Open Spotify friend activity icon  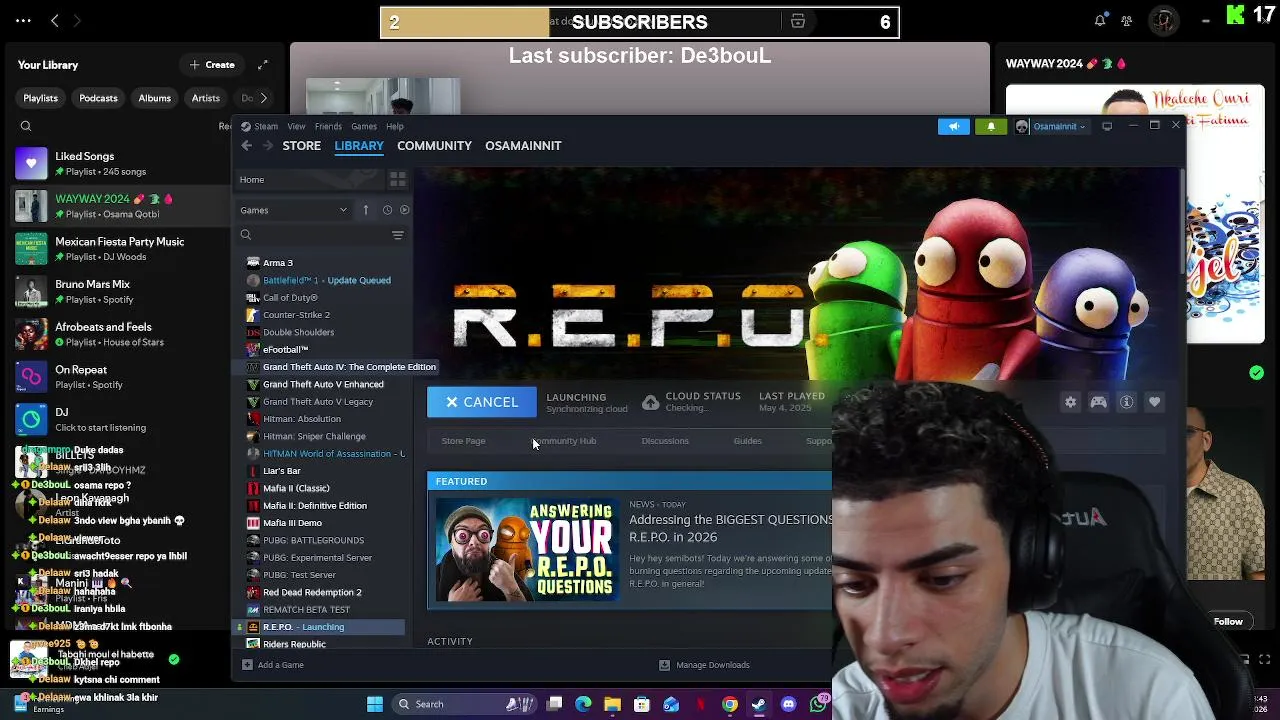1127,20
